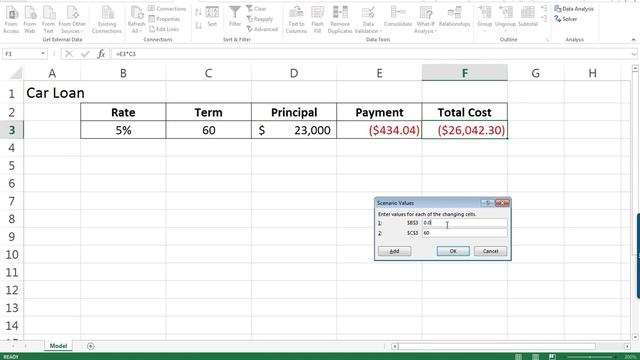Select column B header
The image size is (640, 360).
click(x=123, y=73)
